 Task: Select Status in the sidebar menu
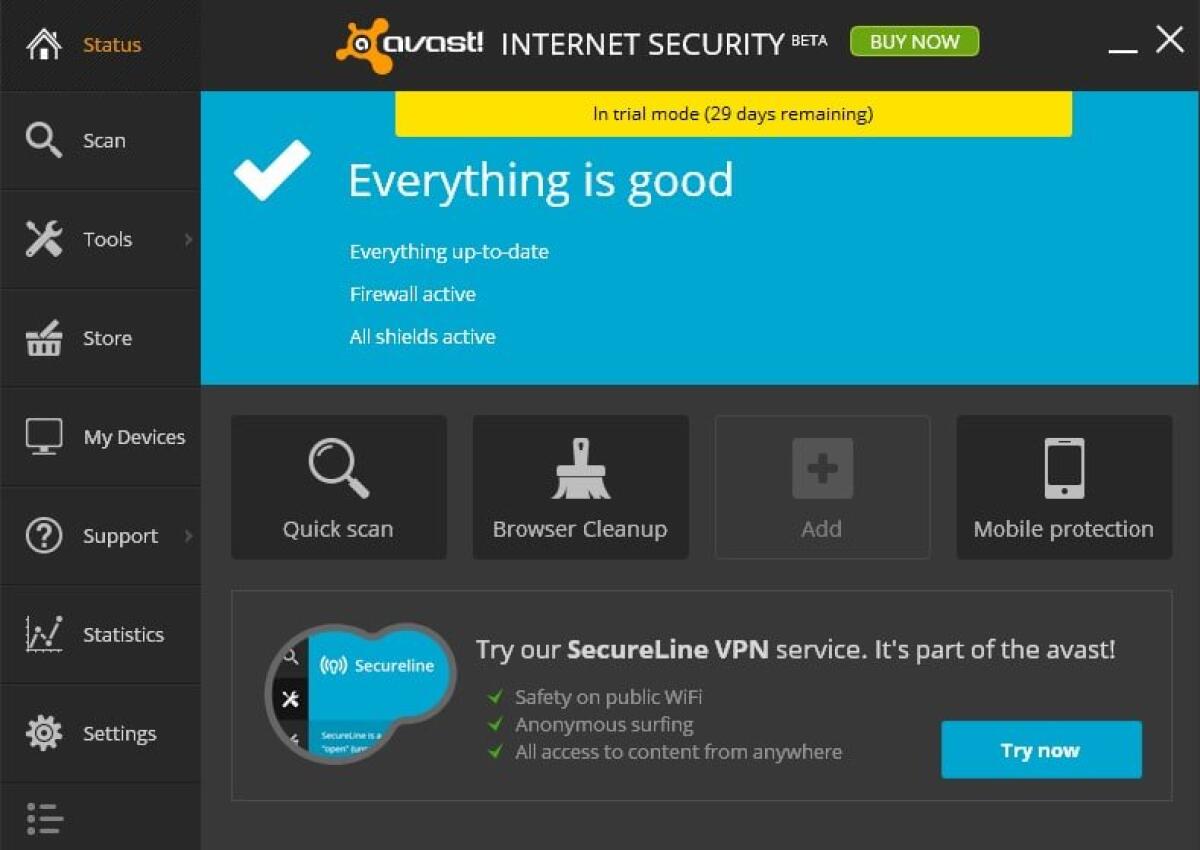point(111,44)
